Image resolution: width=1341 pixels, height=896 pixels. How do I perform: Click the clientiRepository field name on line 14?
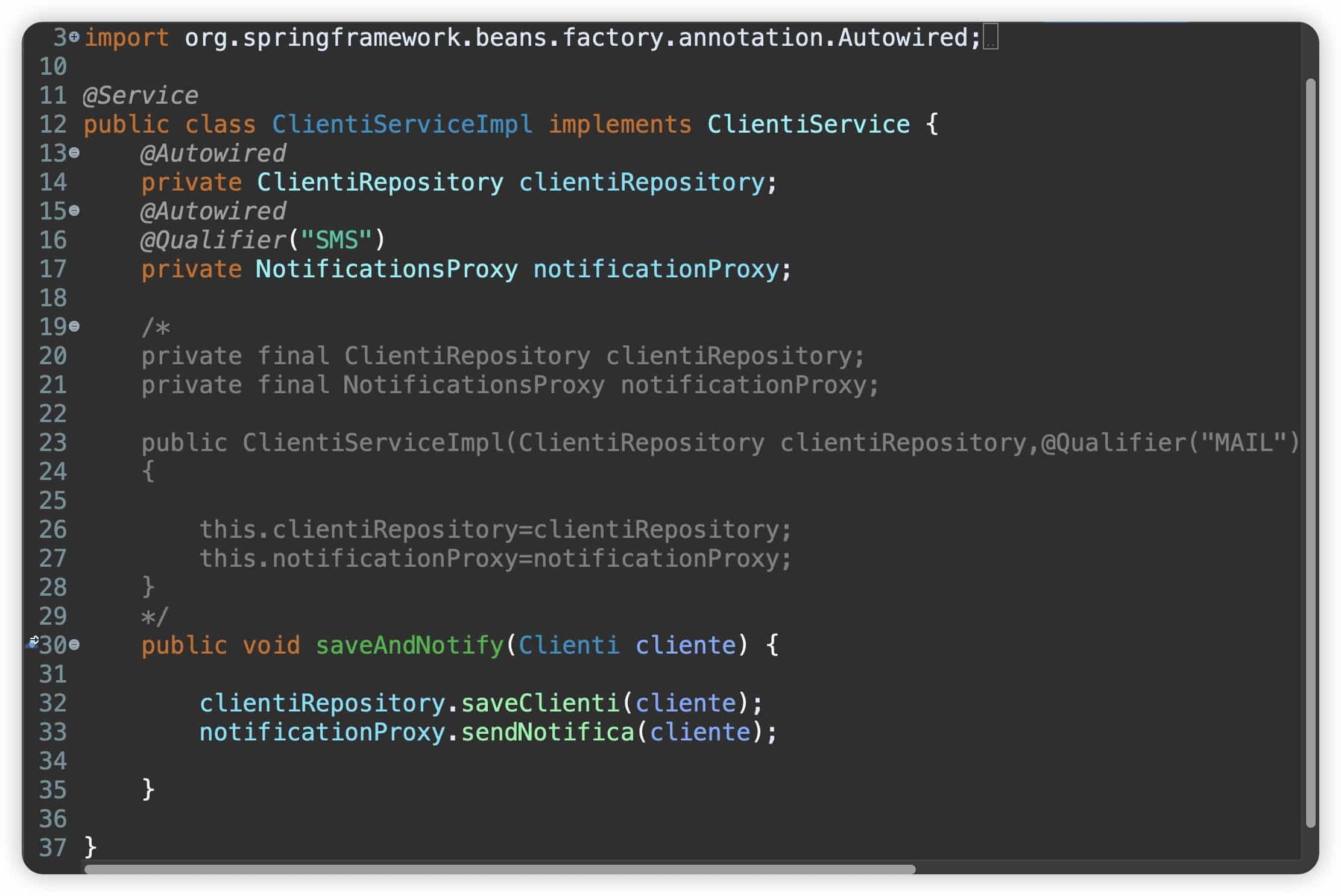(x=642, y=182)
